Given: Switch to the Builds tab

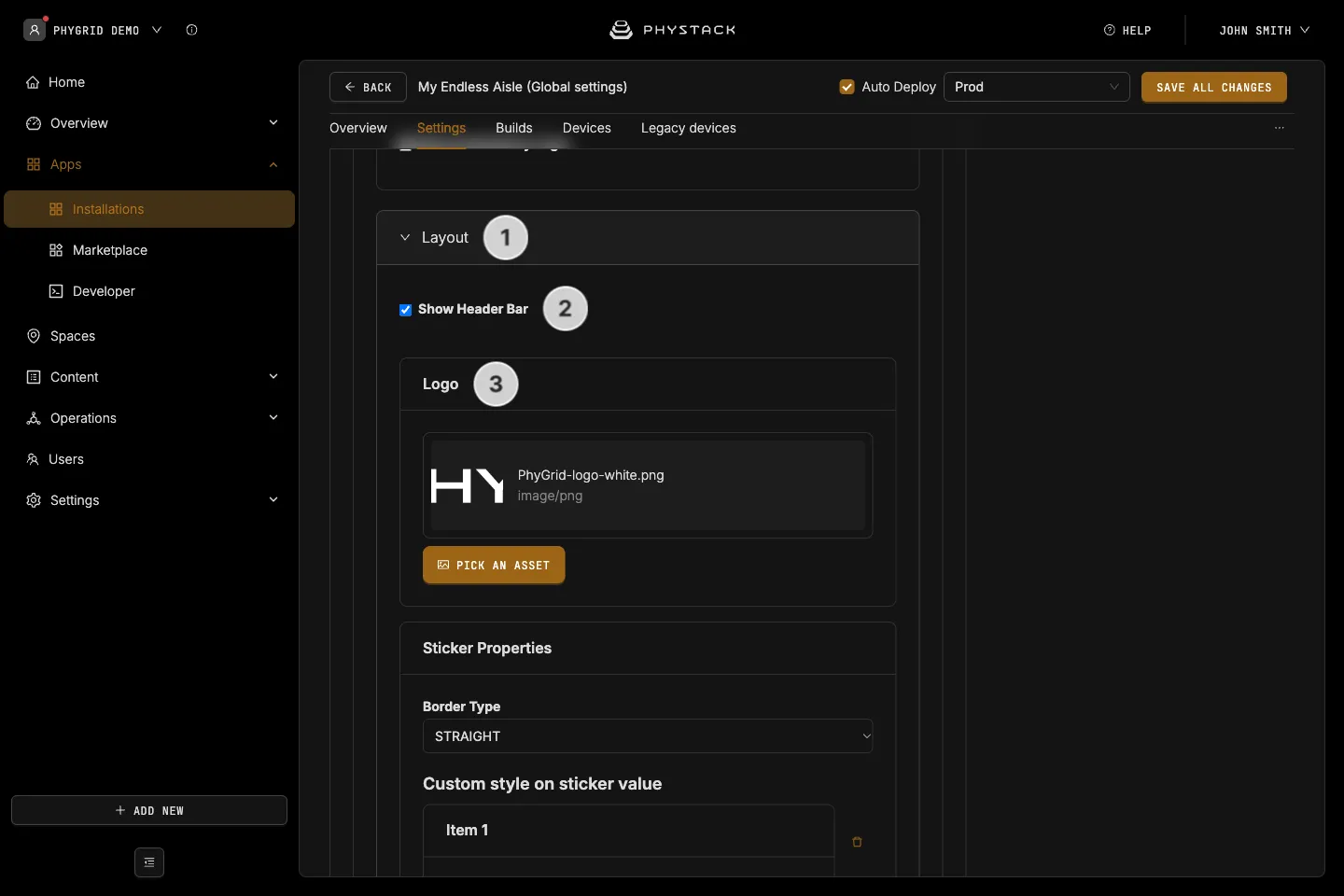Looking at the screenshot, I should point(514,128).
